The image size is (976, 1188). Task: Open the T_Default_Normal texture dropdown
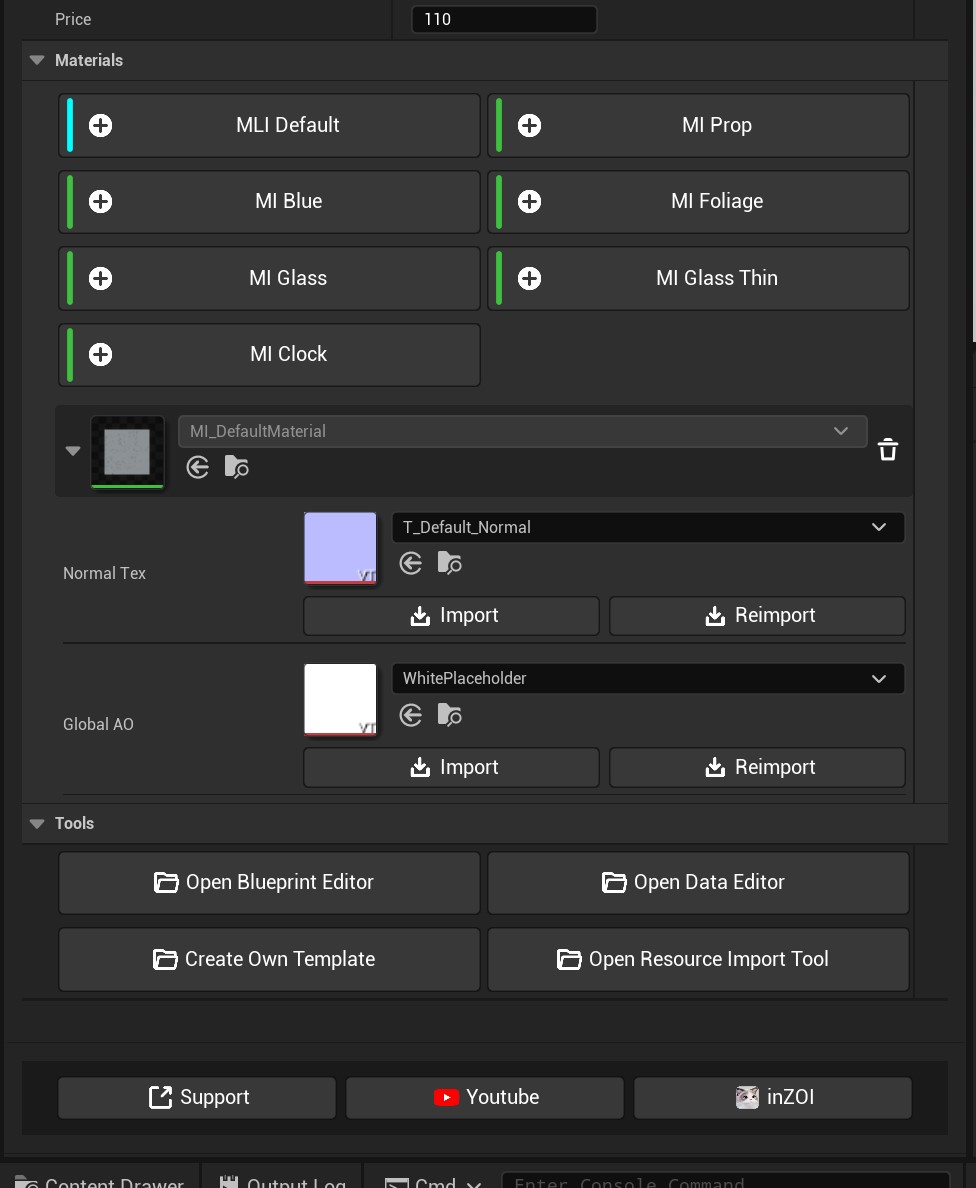[648, 527]
